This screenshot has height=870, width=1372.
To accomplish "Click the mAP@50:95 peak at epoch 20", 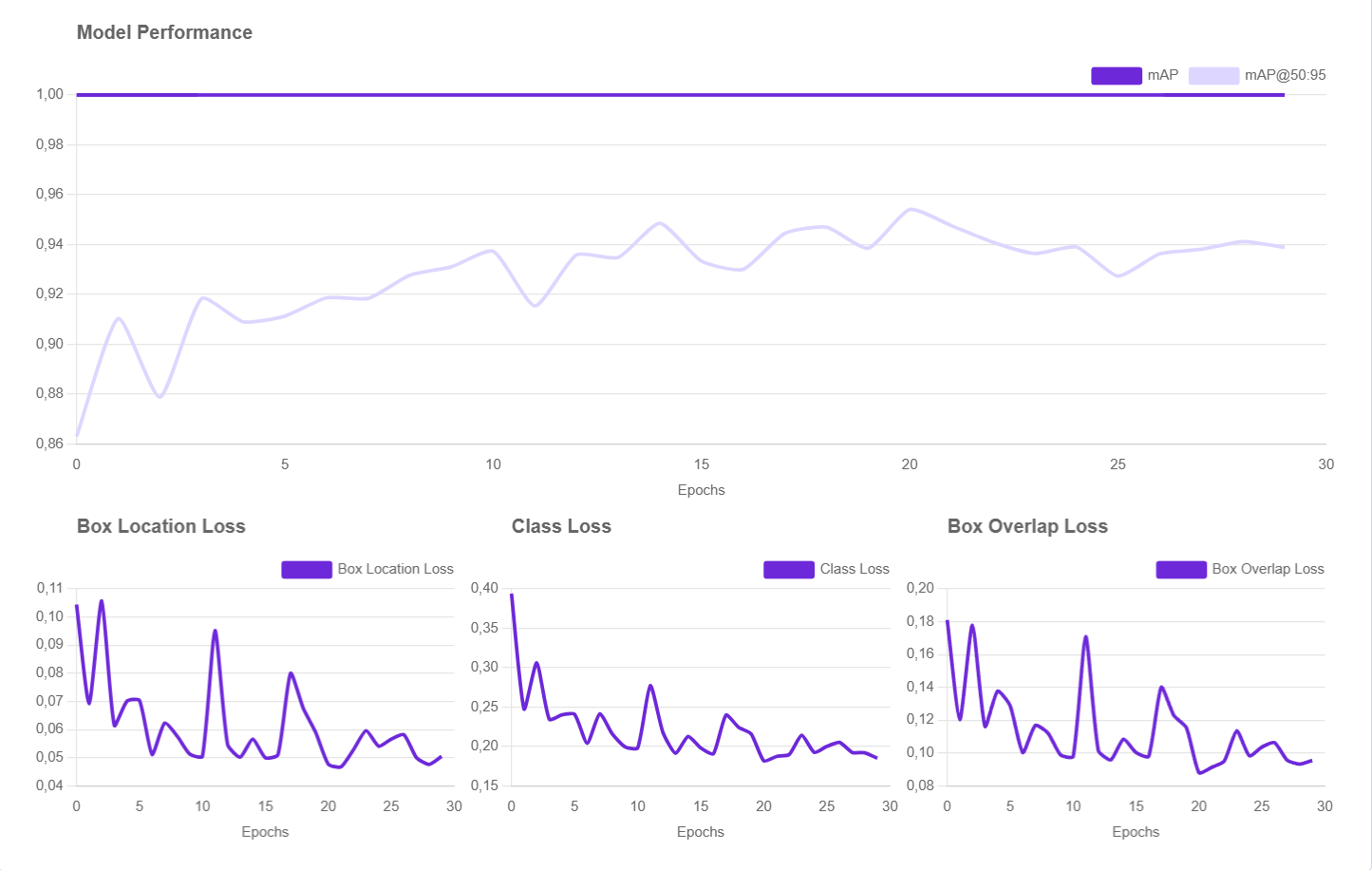I will 911,209.
